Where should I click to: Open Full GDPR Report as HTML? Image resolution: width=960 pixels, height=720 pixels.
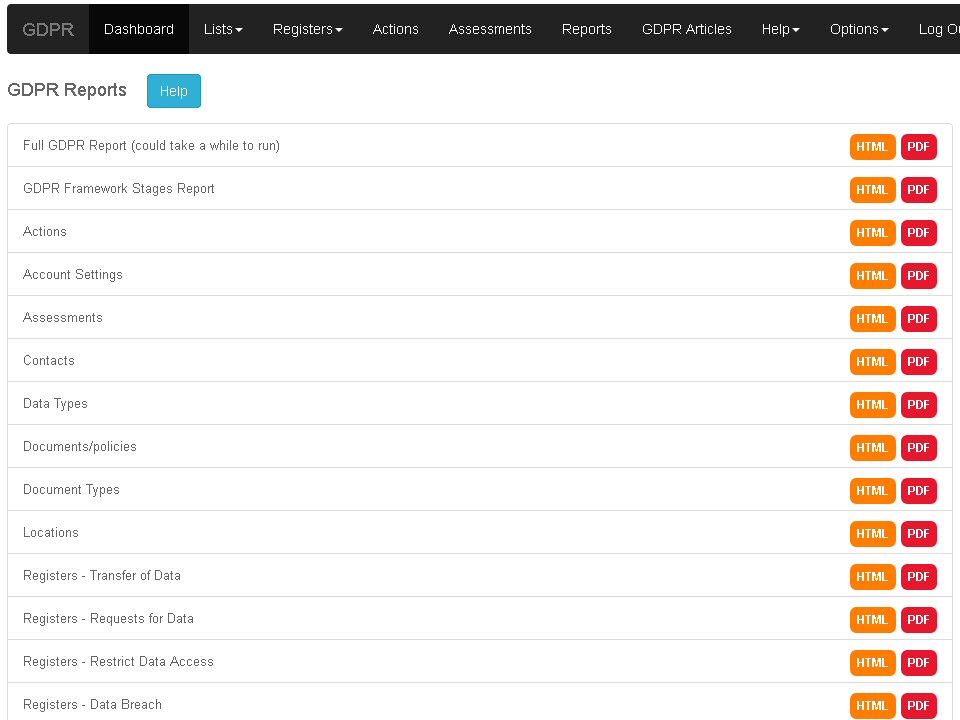click(872, 147)
